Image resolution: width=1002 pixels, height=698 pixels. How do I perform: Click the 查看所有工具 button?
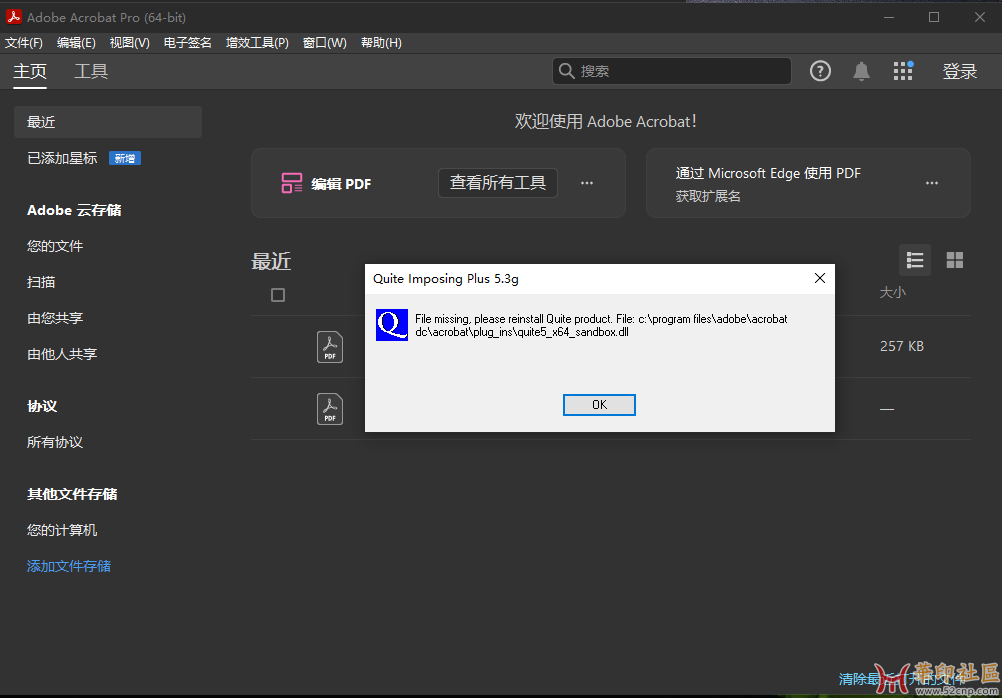pyautogui.click(x=498, y=183)
